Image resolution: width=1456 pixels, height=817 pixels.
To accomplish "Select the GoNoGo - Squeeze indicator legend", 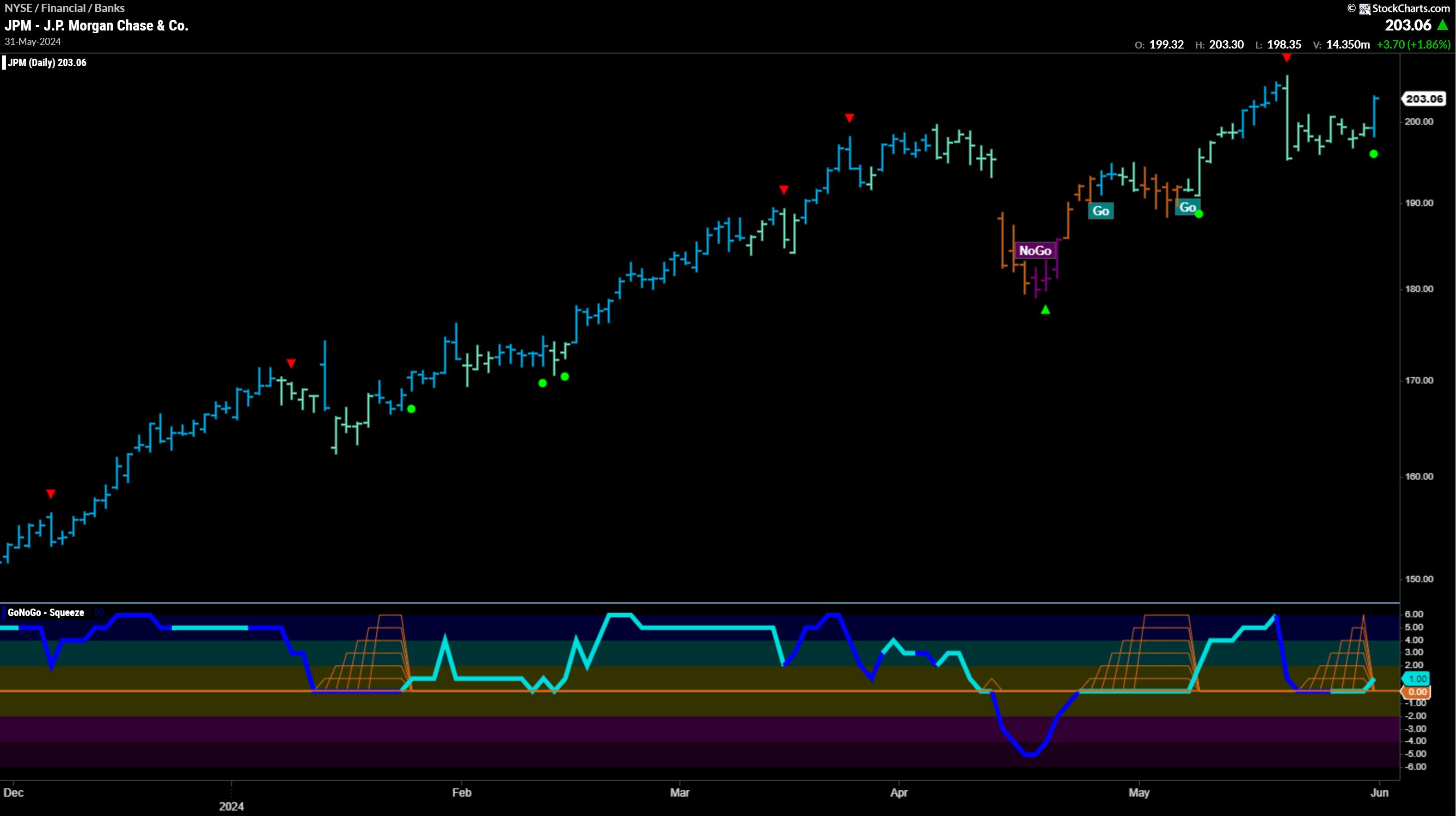I will tap(46, 612).
